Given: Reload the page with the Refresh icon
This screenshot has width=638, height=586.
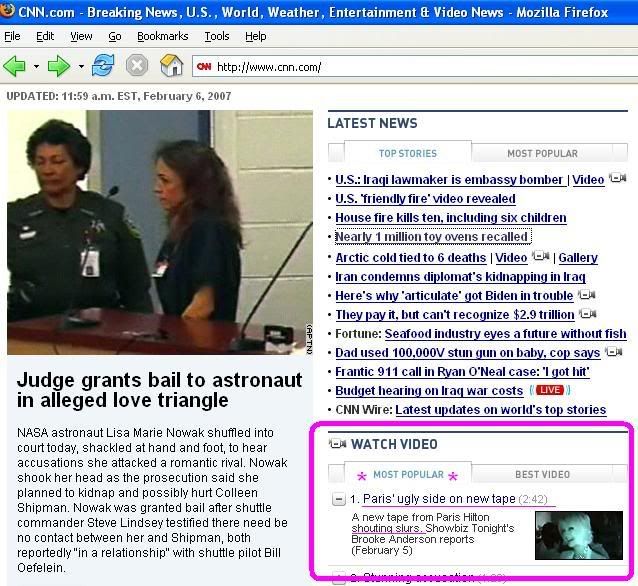Looking at the screenshot, I should 102,67.
